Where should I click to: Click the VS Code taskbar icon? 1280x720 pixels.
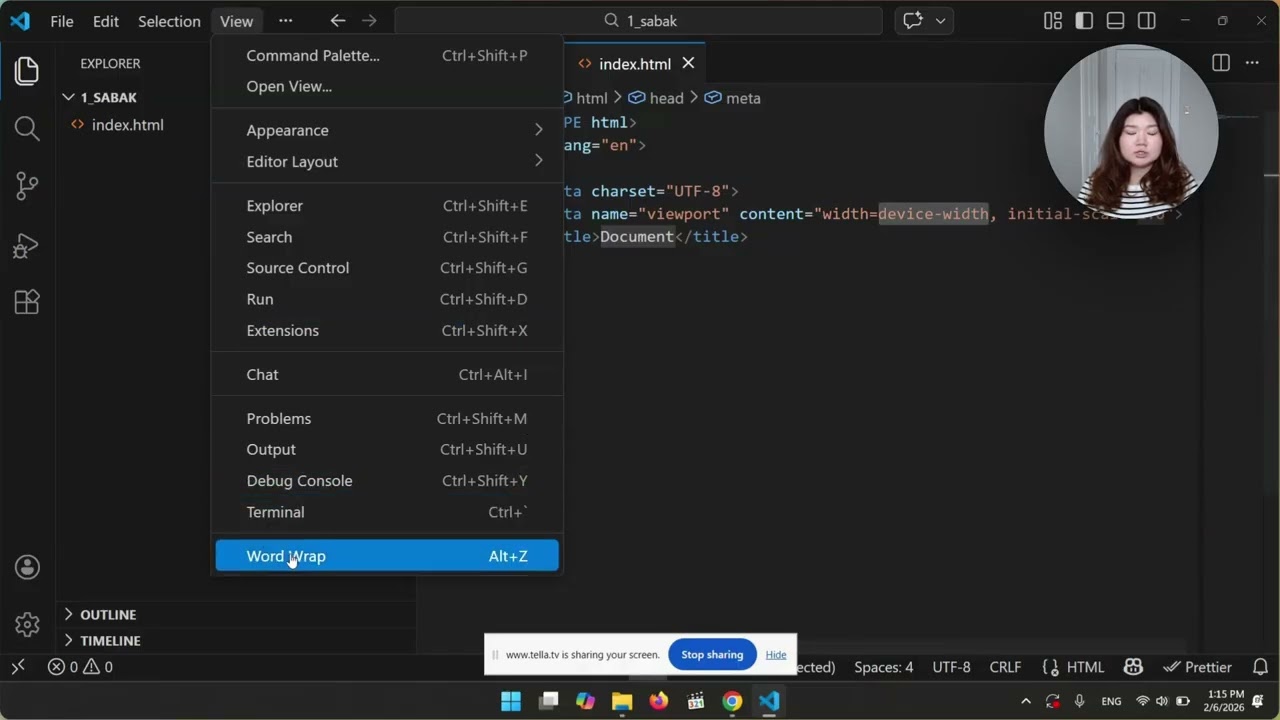point(769,701)
